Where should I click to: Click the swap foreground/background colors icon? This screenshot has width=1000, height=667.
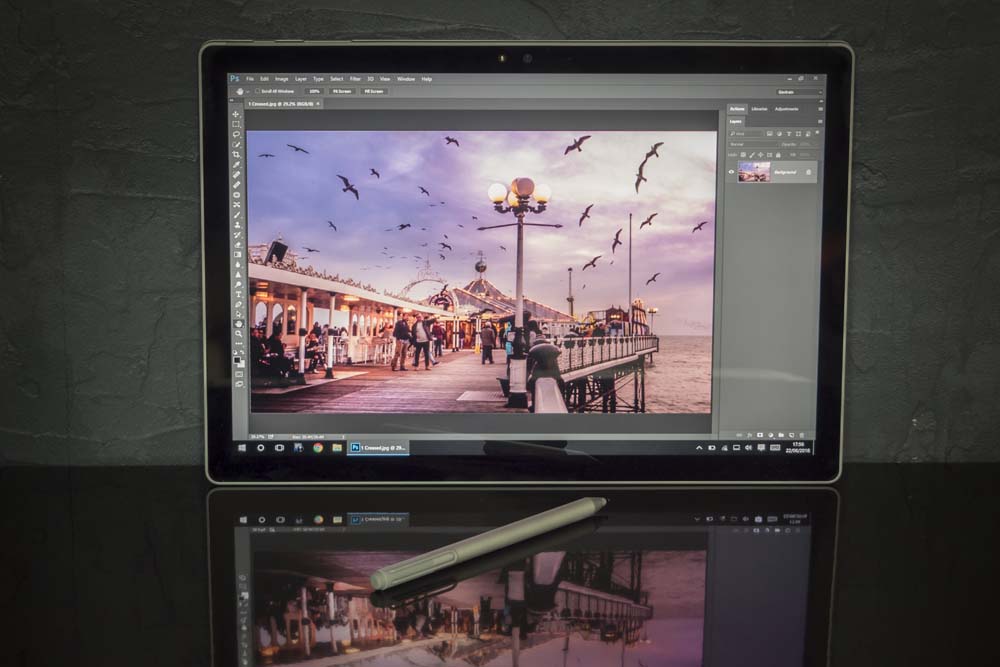pyautogui.click(x=243, y=352)
